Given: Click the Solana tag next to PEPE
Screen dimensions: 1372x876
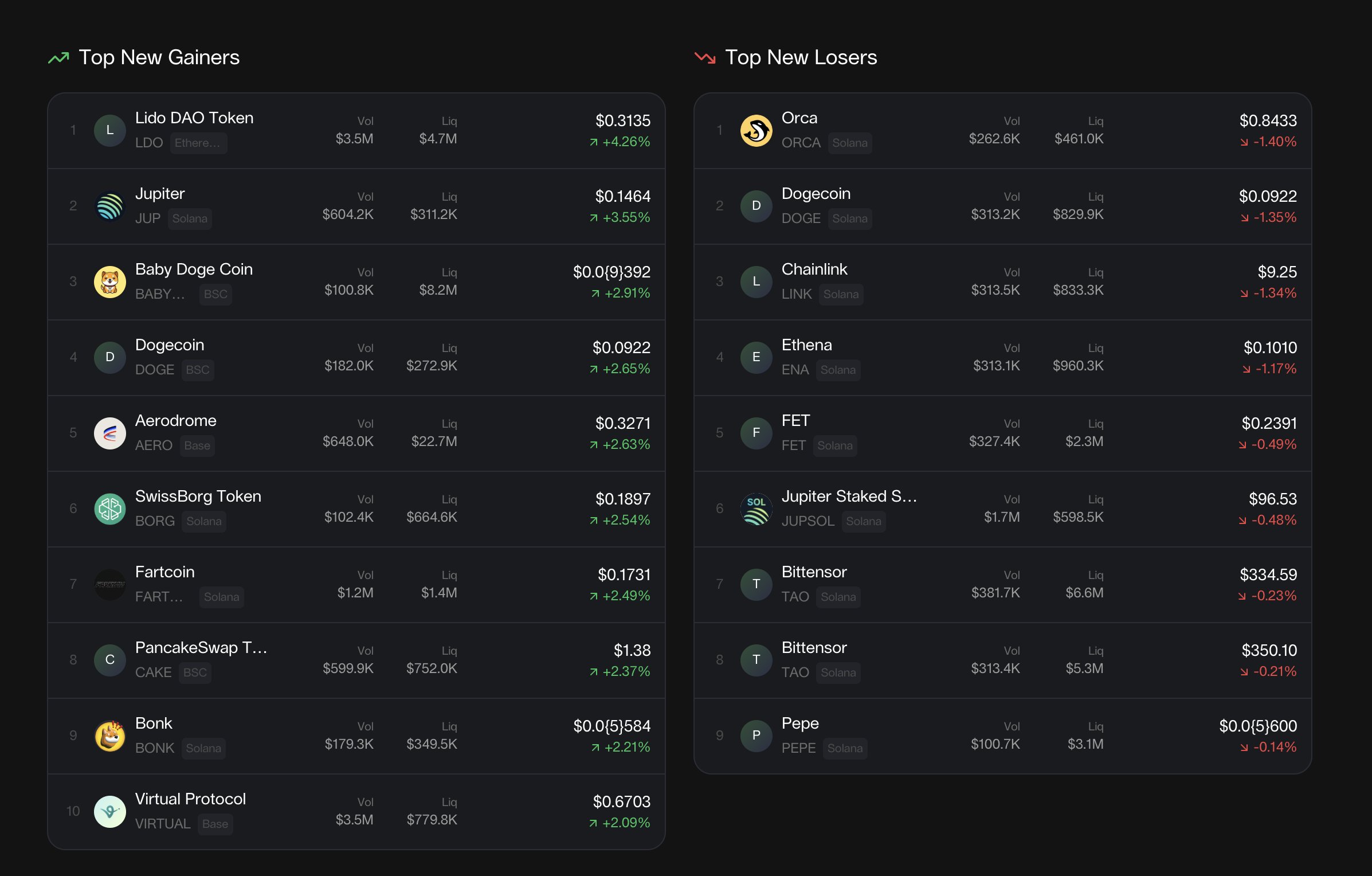Looking at the screenshot, I should pos(845,748).
